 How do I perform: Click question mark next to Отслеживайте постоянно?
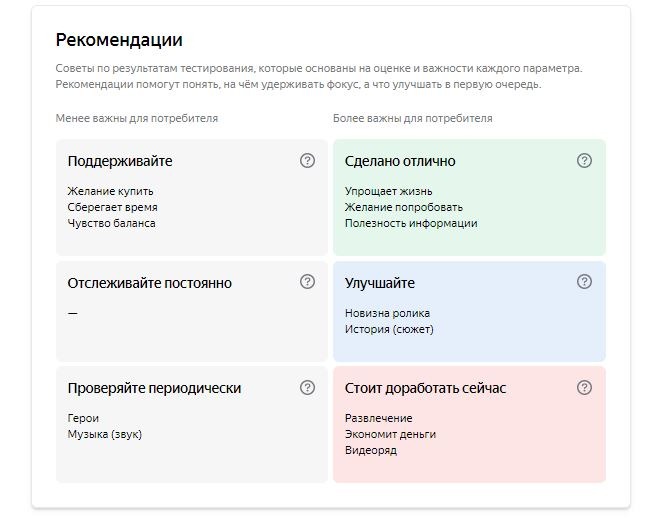click(x=307, y=282)
